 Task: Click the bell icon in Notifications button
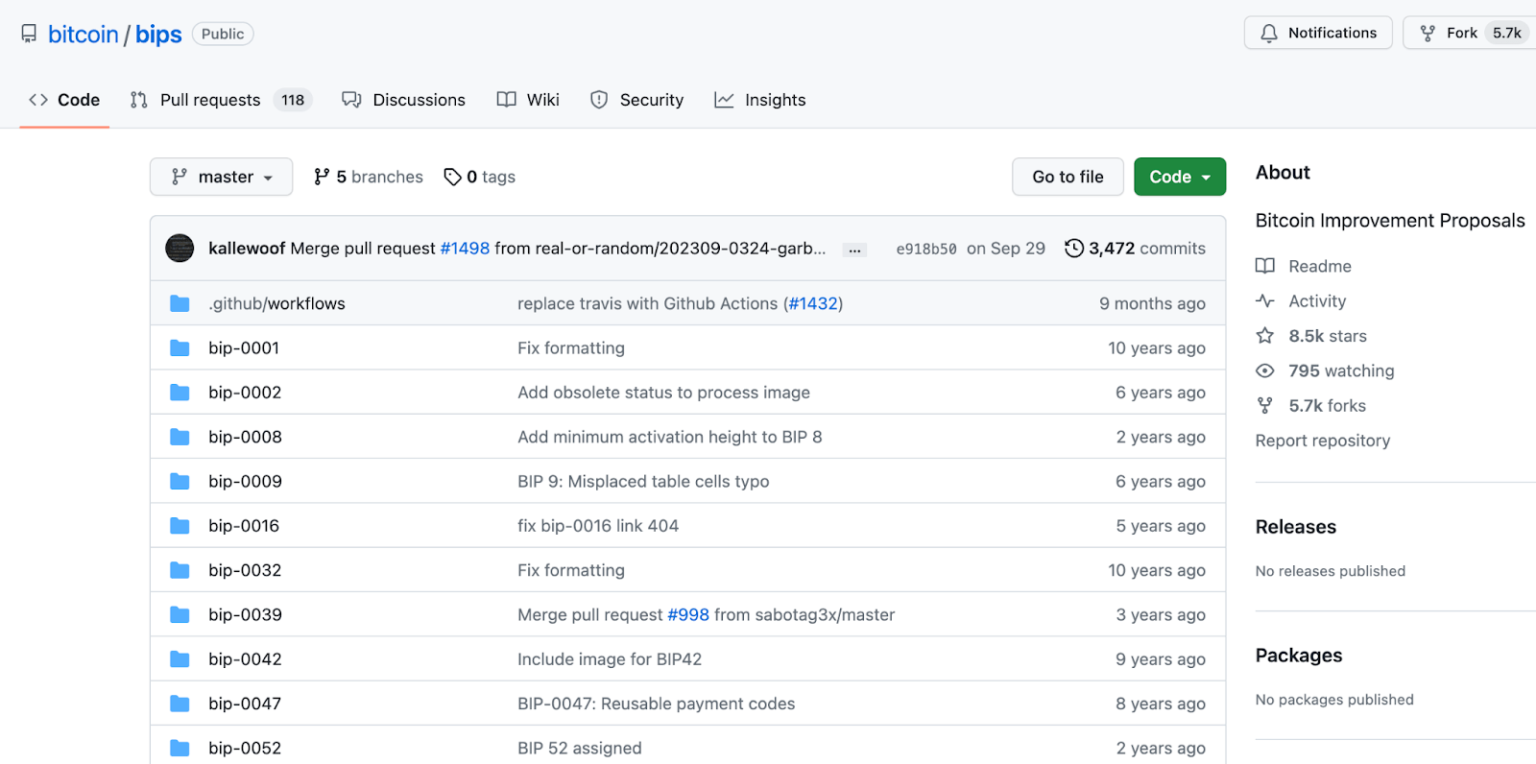(x=1269, y=33)
